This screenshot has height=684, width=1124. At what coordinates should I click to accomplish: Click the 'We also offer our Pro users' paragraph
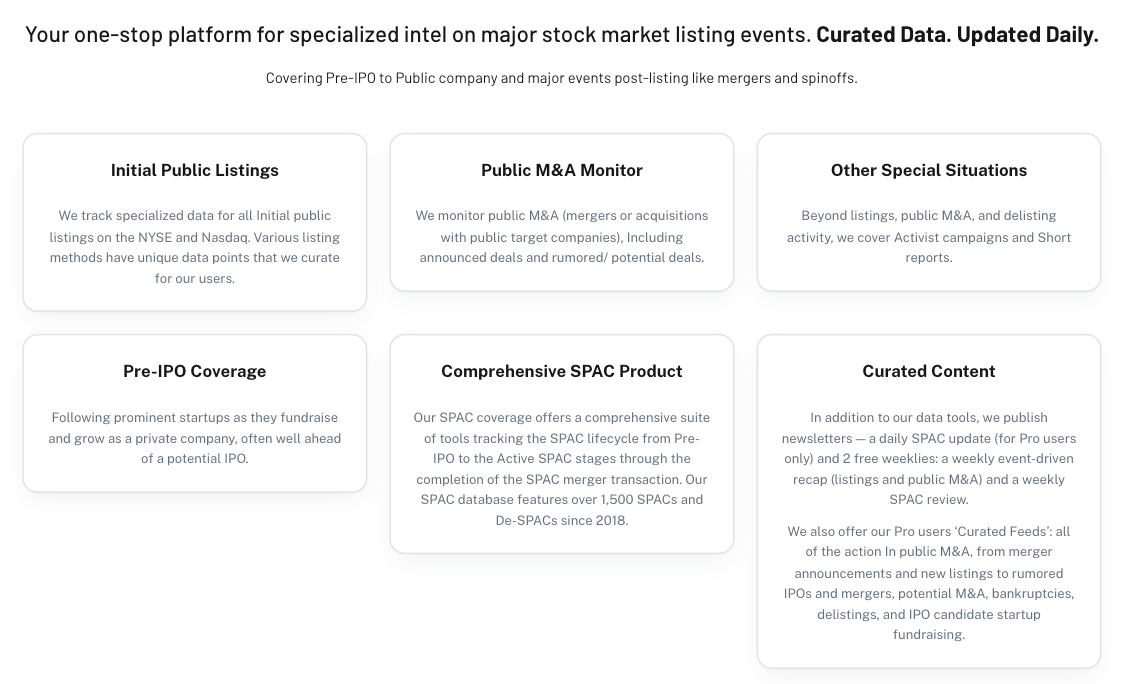[x=928, y=583]
